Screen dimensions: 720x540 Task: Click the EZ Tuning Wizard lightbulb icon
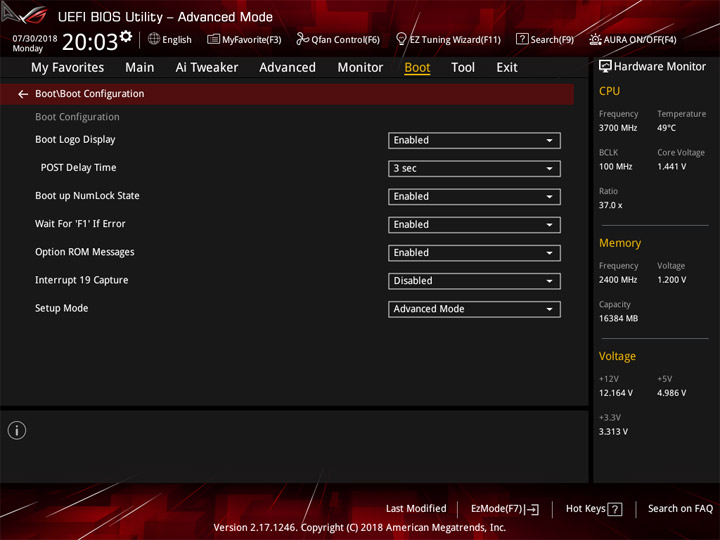(x=401, y=39)
